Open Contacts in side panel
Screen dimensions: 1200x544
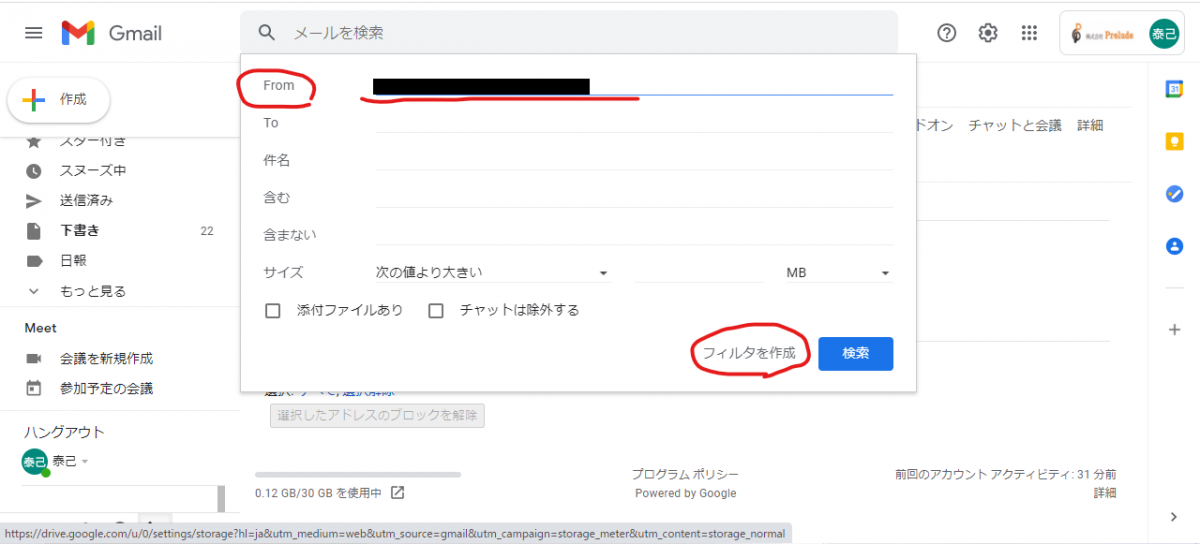[1175, 246]
